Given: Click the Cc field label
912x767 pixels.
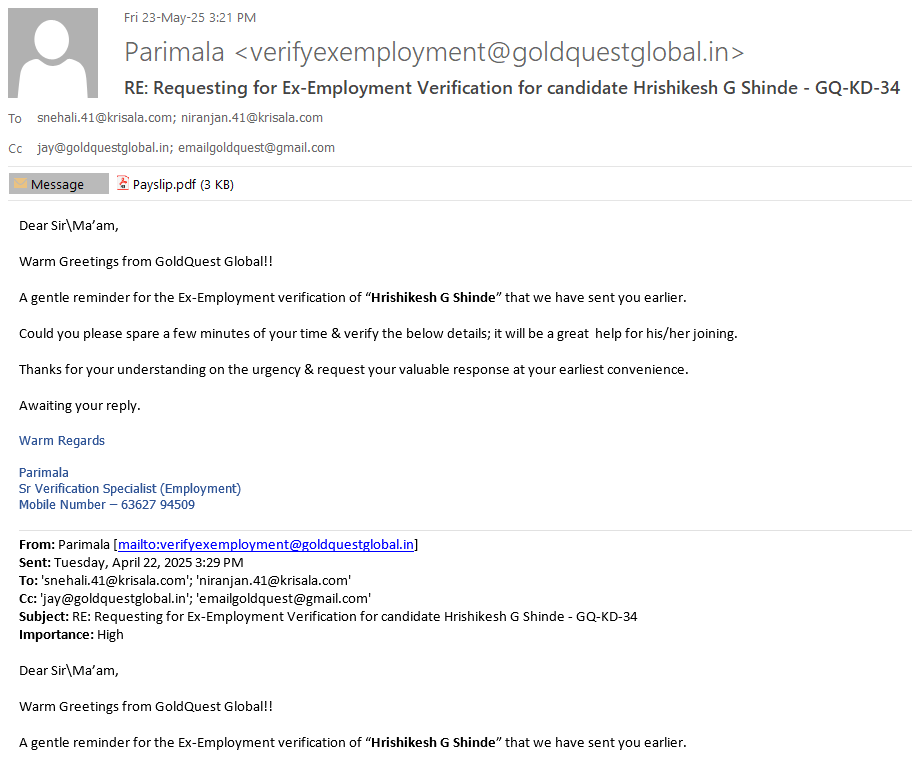Looking at the screenshot, I should click(15, 149).
